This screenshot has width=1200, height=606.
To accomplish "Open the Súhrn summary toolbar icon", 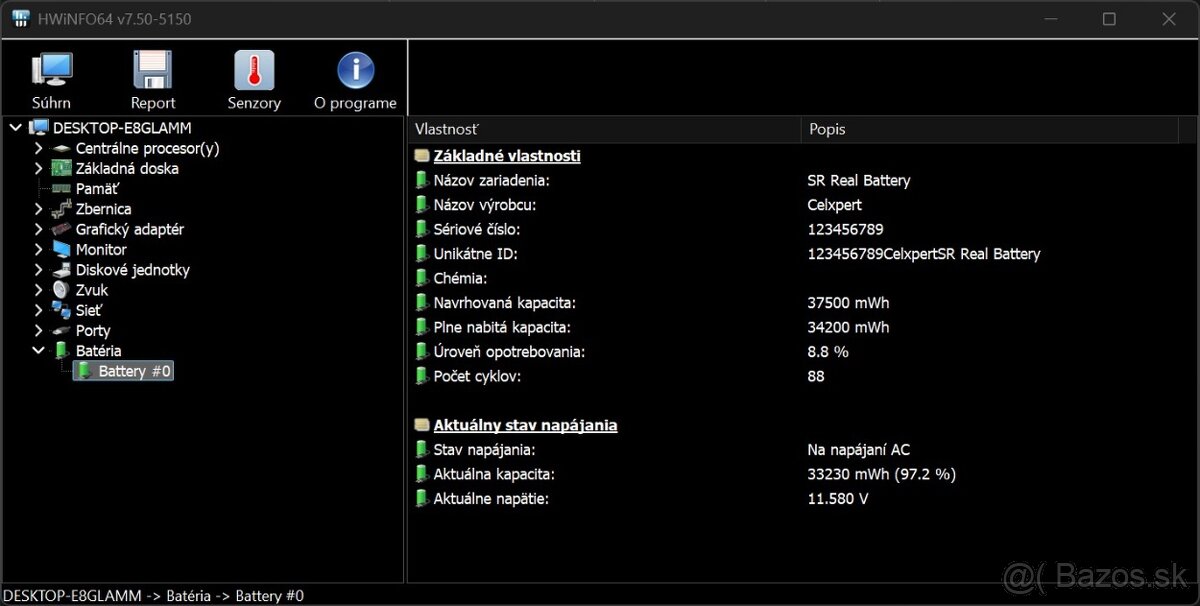I will click(51, 80).
